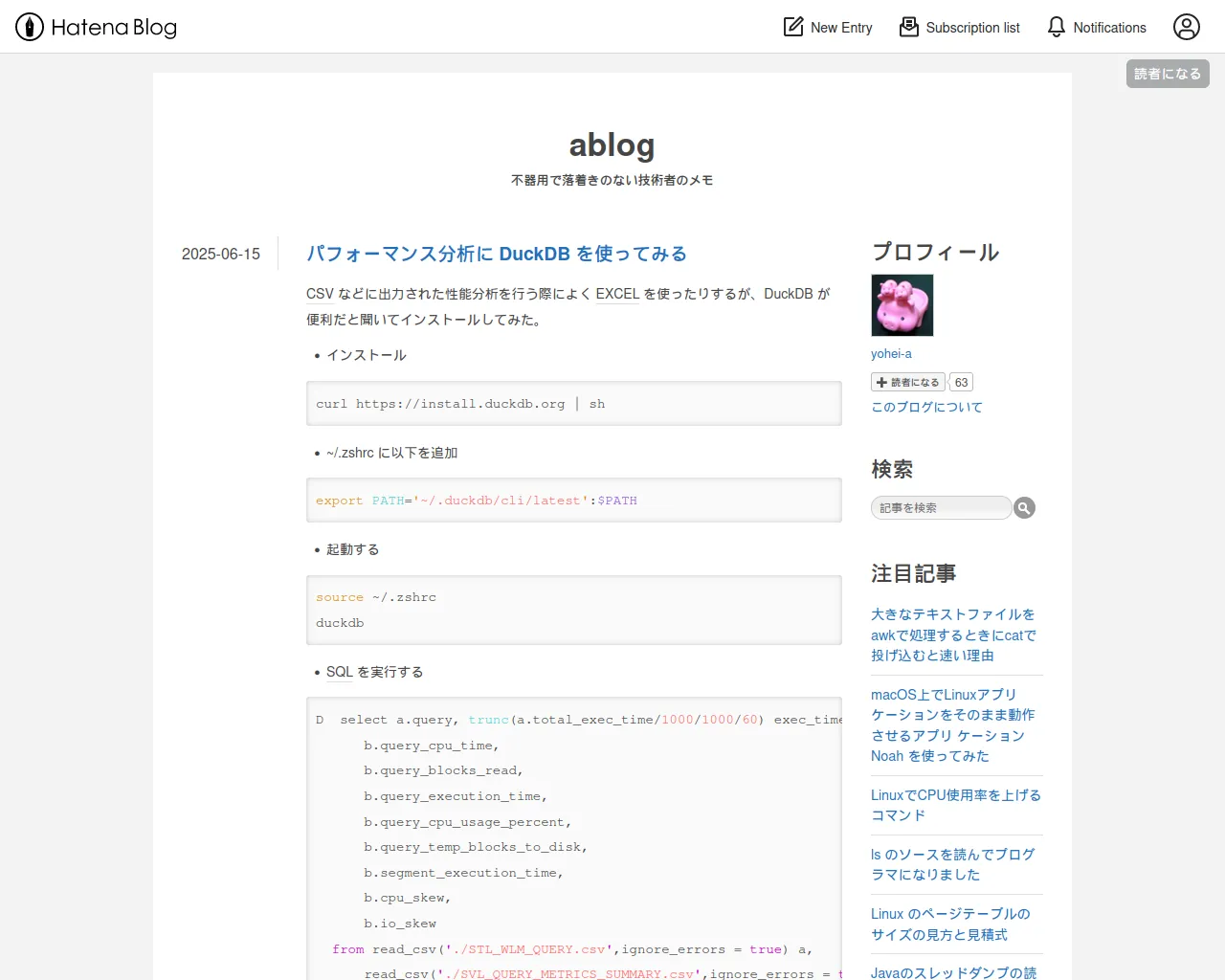Click the plus 読者になる subscribe button in profile

[x=908, y=382]
